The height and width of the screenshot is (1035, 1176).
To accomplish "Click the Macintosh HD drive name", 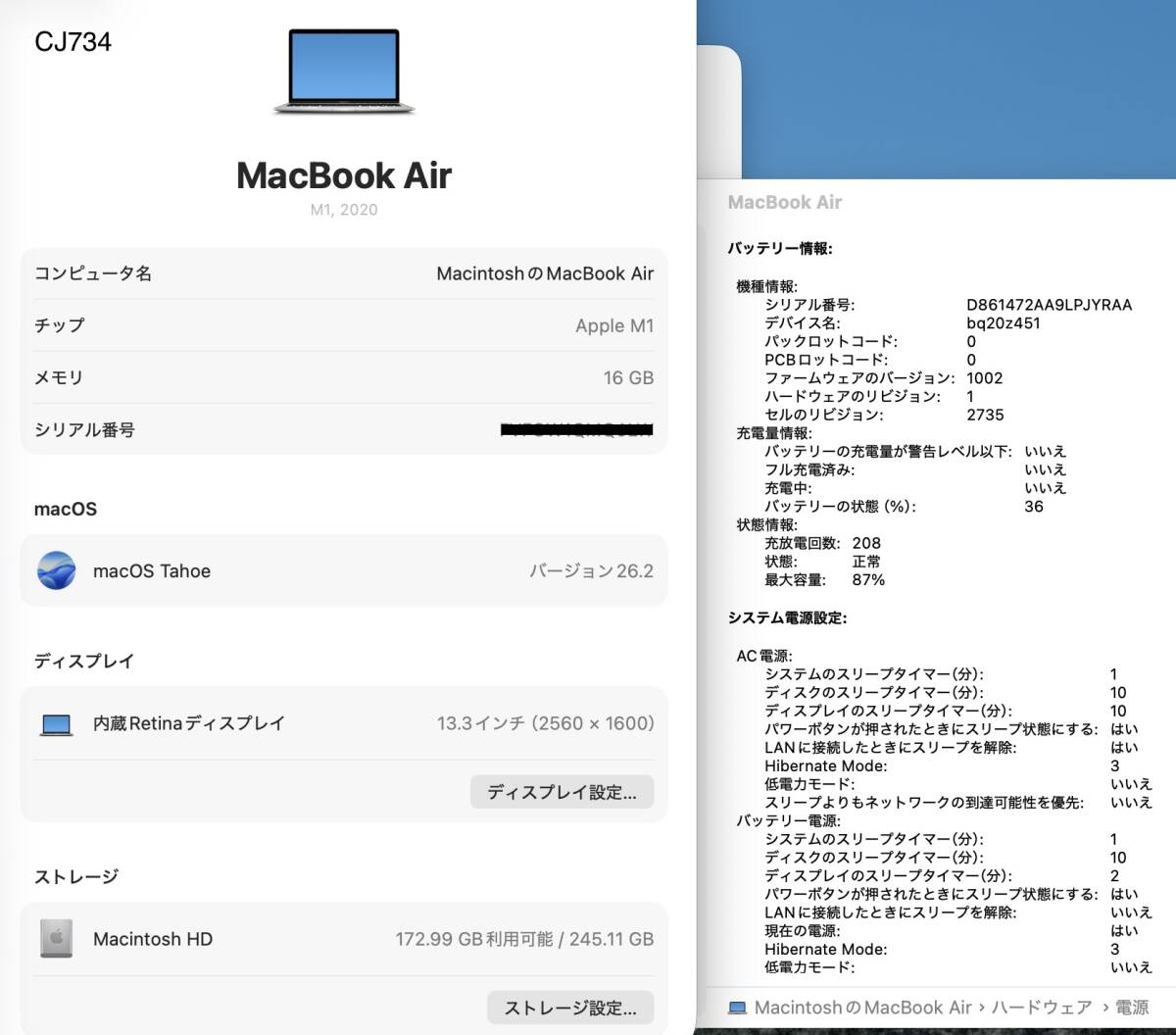I will (153, 939).
